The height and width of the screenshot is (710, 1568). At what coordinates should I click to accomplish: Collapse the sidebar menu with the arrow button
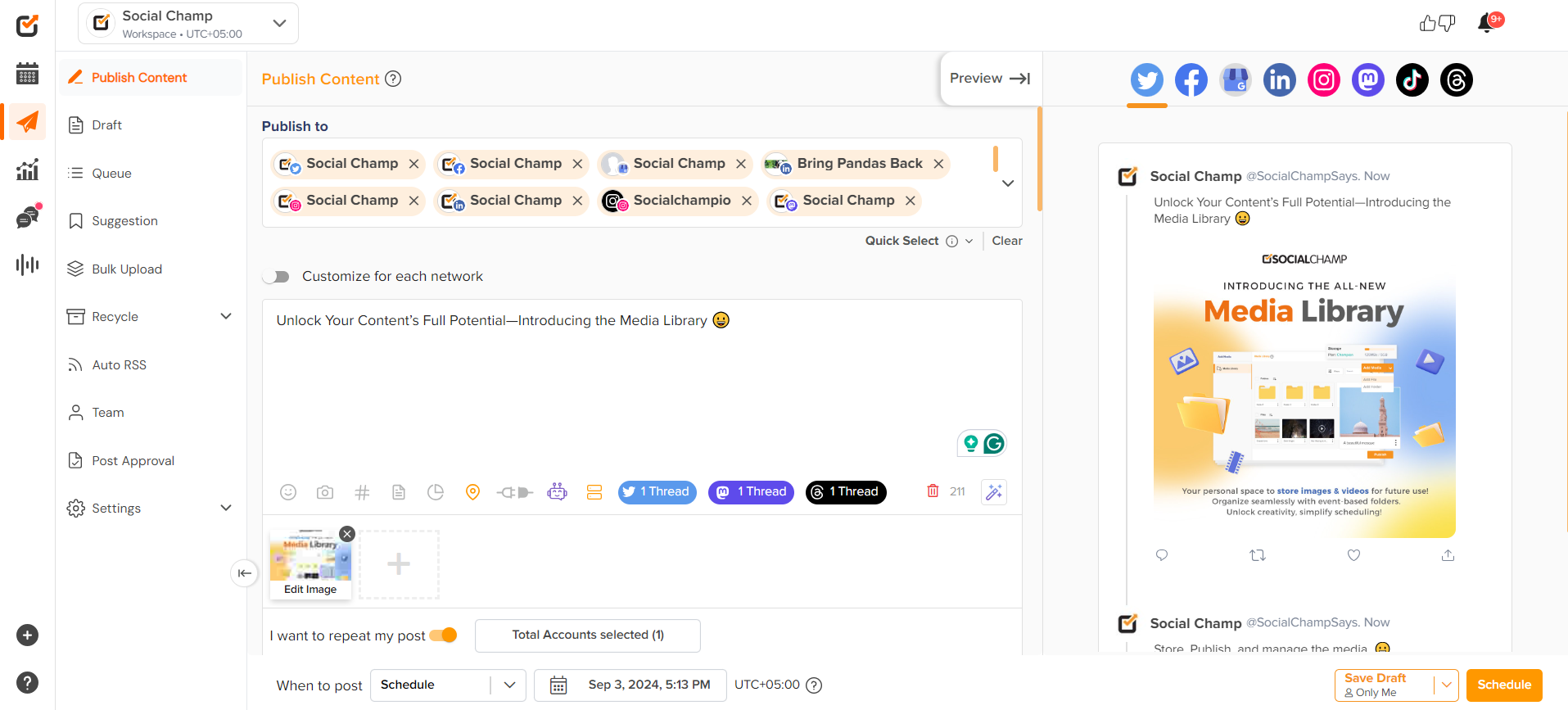point(244,573)
